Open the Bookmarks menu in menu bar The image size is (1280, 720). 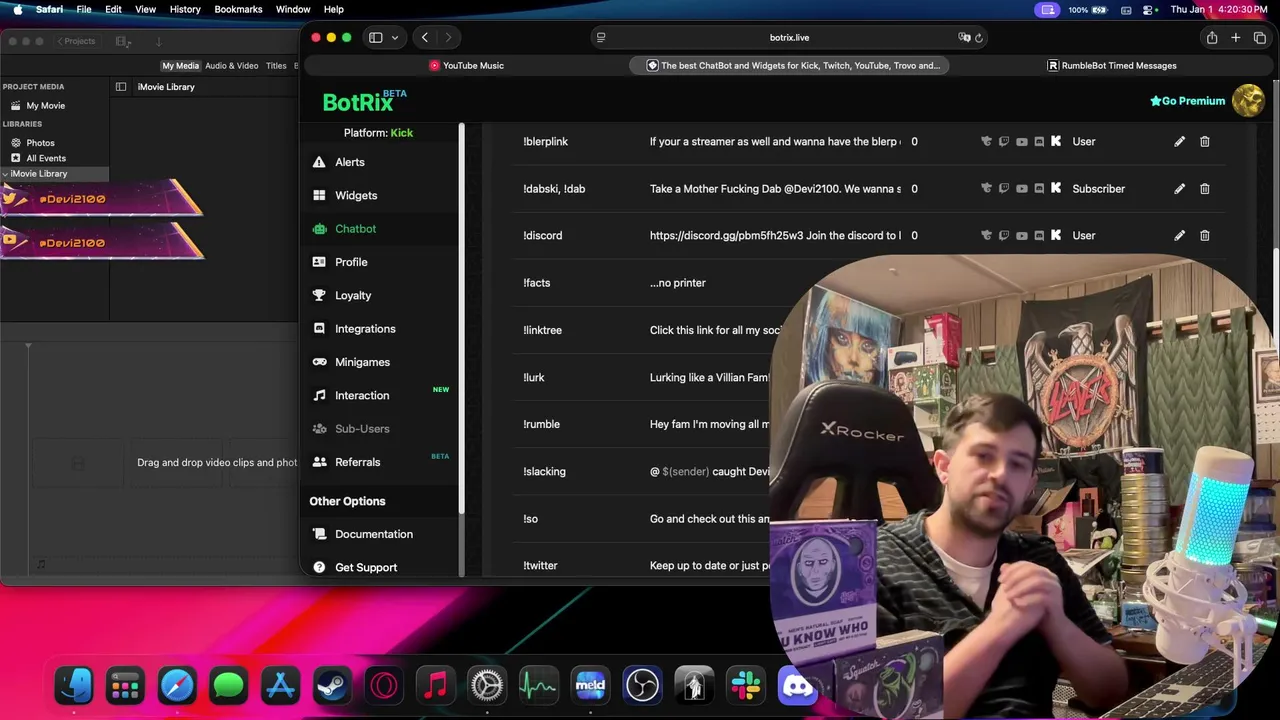(238, 9)
